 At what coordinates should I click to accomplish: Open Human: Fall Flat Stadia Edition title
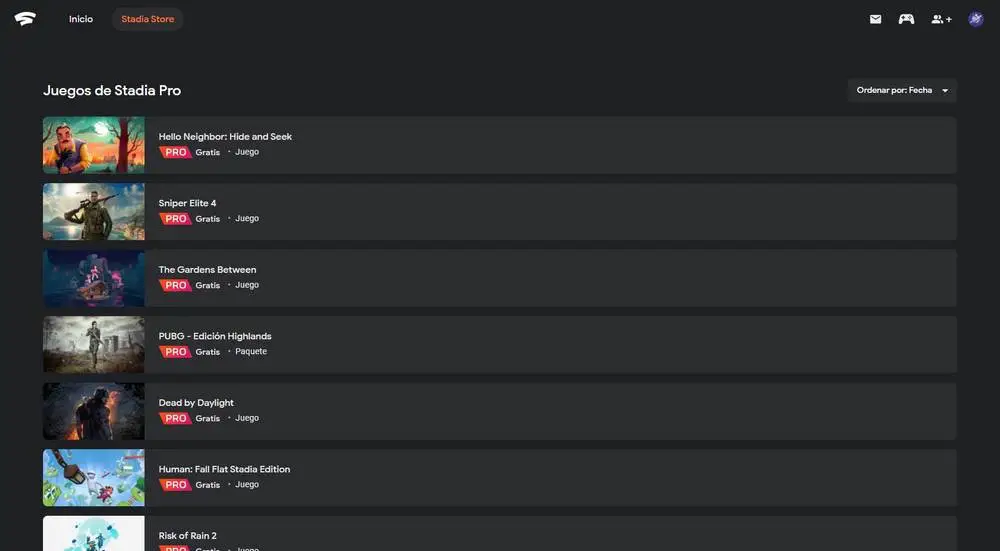(x=225, y=469)
